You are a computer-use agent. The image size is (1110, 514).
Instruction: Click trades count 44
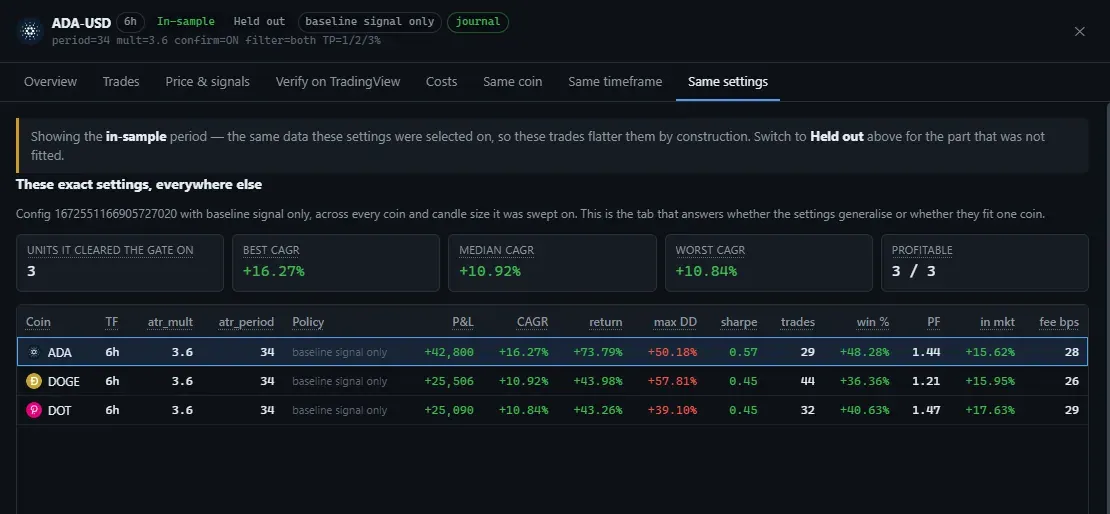808,381
